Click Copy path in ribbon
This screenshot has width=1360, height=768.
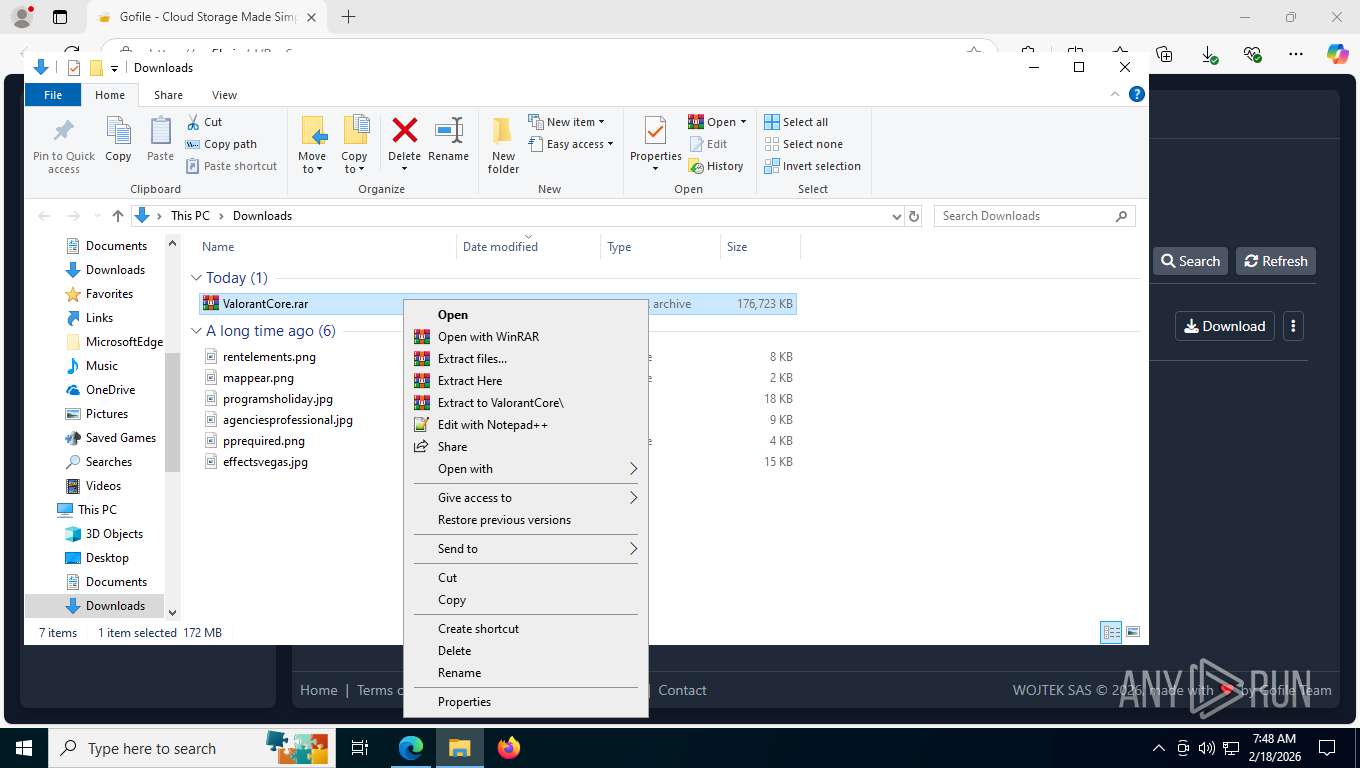pyautogui.click(x=221, y=144)
